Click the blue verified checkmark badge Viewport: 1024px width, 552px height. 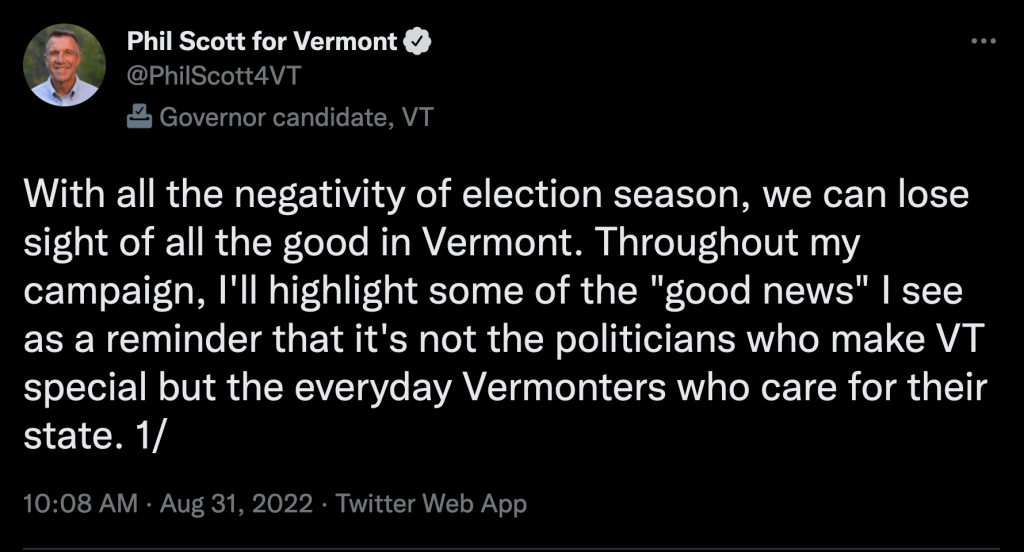point(417,42)
